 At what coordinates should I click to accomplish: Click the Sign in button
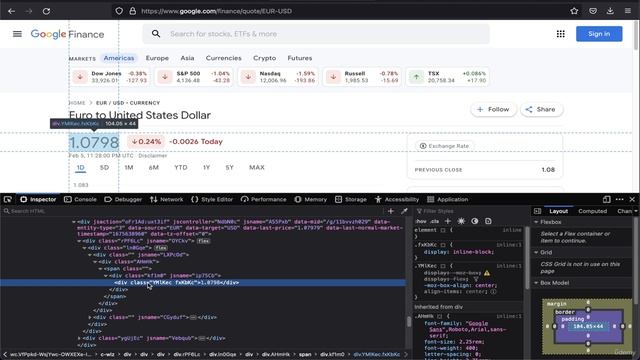point(599,34)
